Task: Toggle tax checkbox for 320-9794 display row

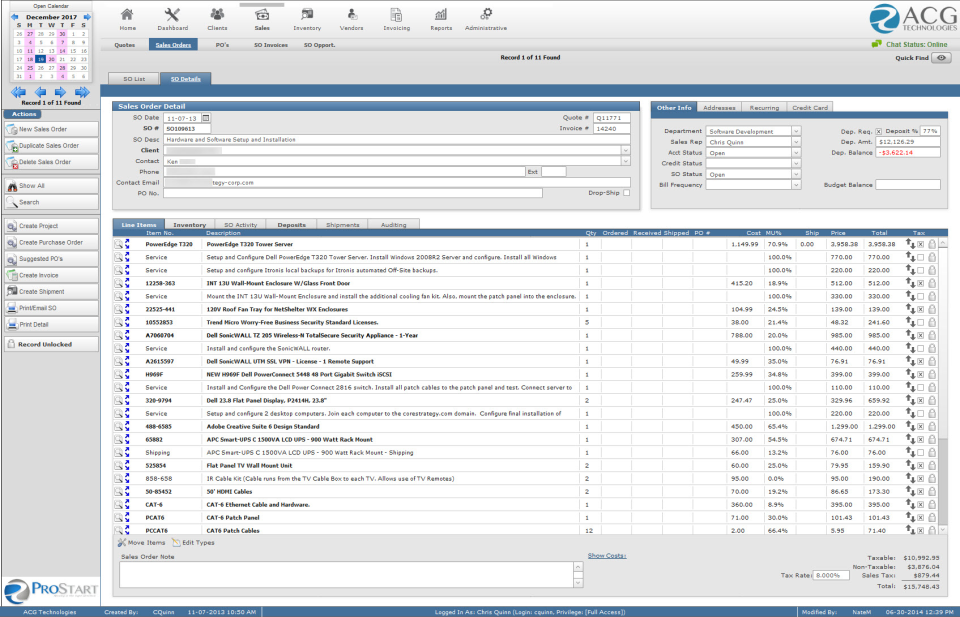Action: click(920, 400)
